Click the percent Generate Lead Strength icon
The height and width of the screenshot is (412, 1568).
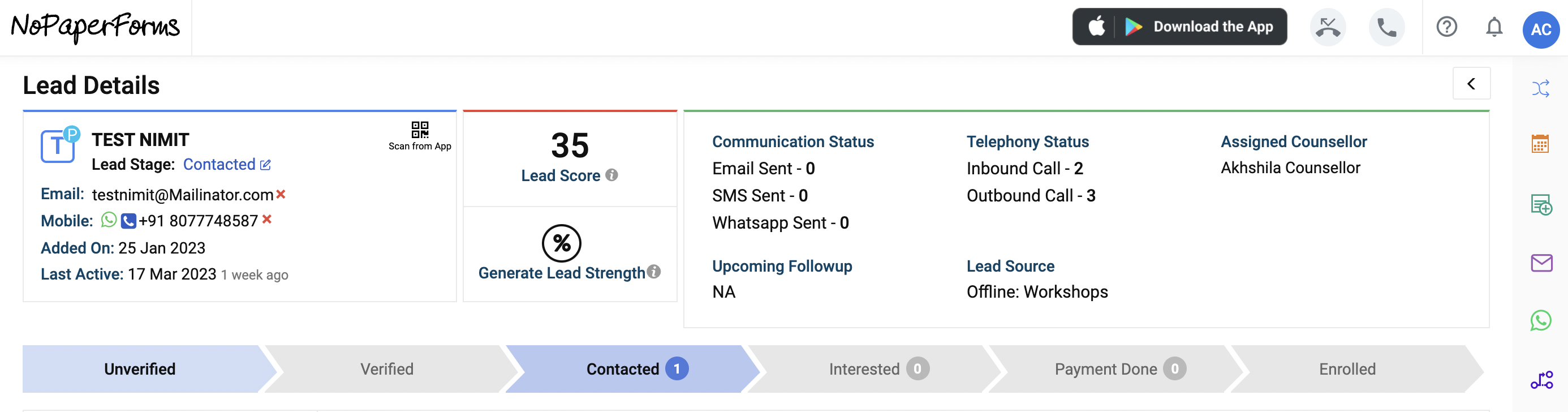pos(561,243)
